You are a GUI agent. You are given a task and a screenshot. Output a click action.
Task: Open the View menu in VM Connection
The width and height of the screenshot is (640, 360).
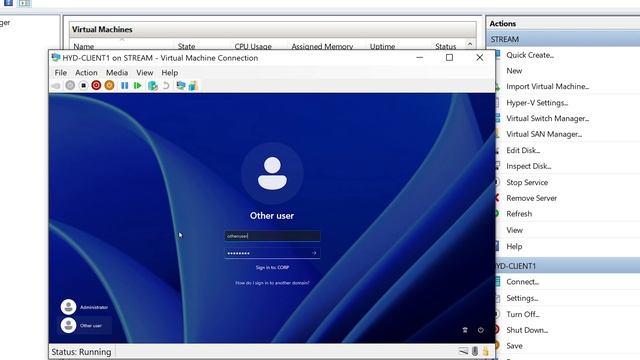pos(145,73)
